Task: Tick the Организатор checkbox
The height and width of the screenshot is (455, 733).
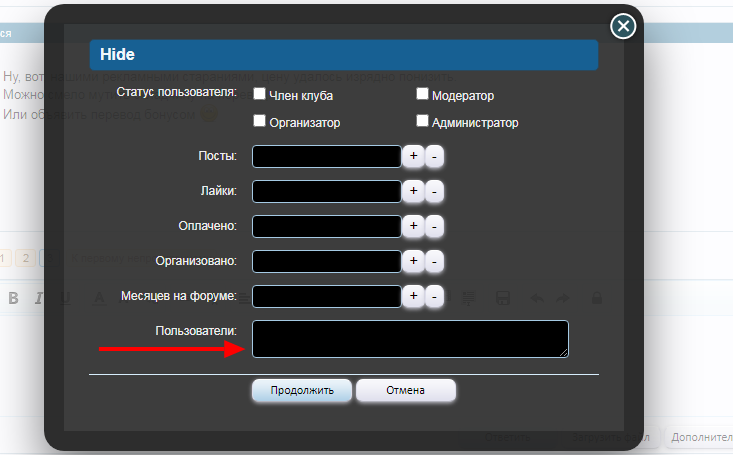Action: [x=260, y=122]
